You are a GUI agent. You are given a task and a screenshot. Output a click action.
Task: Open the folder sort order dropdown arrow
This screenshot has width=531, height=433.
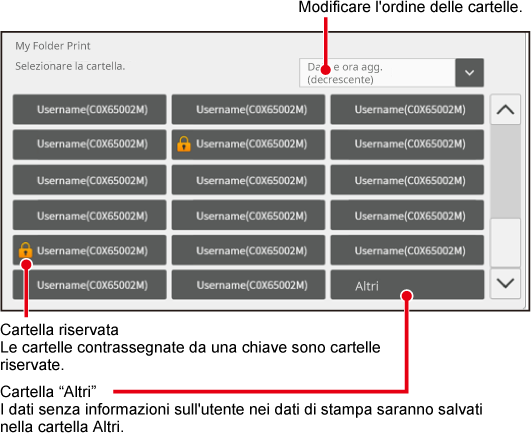[x=469, y=72]
